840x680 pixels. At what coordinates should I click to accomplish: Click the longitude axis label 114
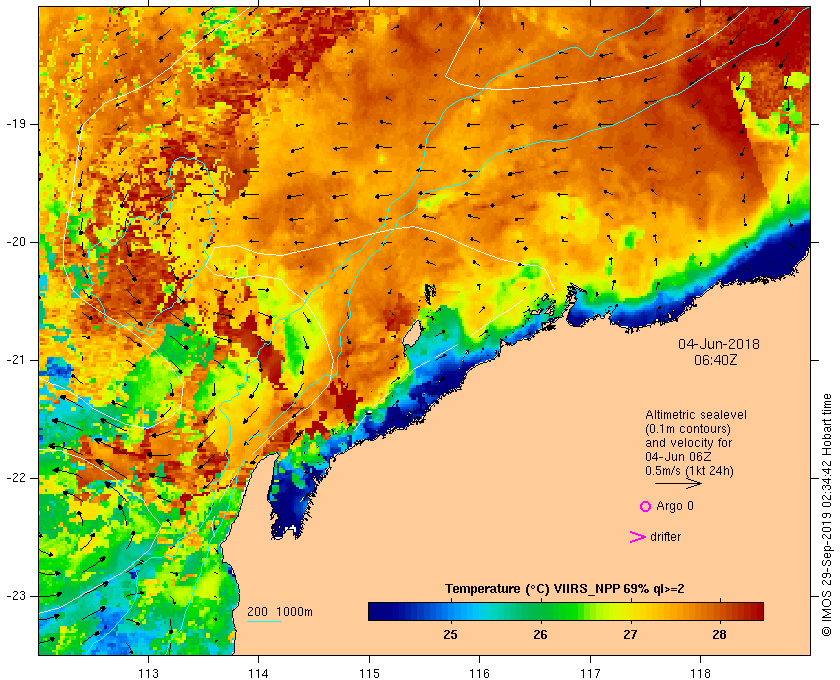[258, 674]
